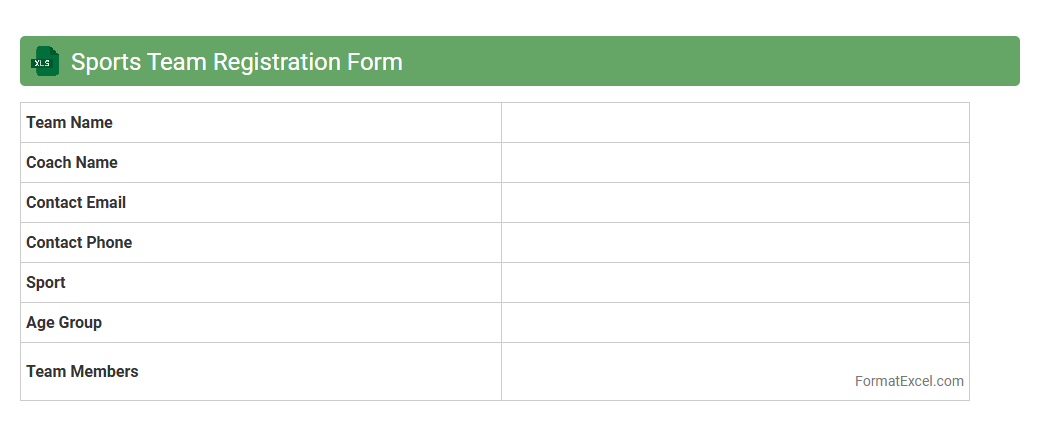Open the FormatExcel.com watermark link
The image size is (1040, 421).
[x=909, y=381]
